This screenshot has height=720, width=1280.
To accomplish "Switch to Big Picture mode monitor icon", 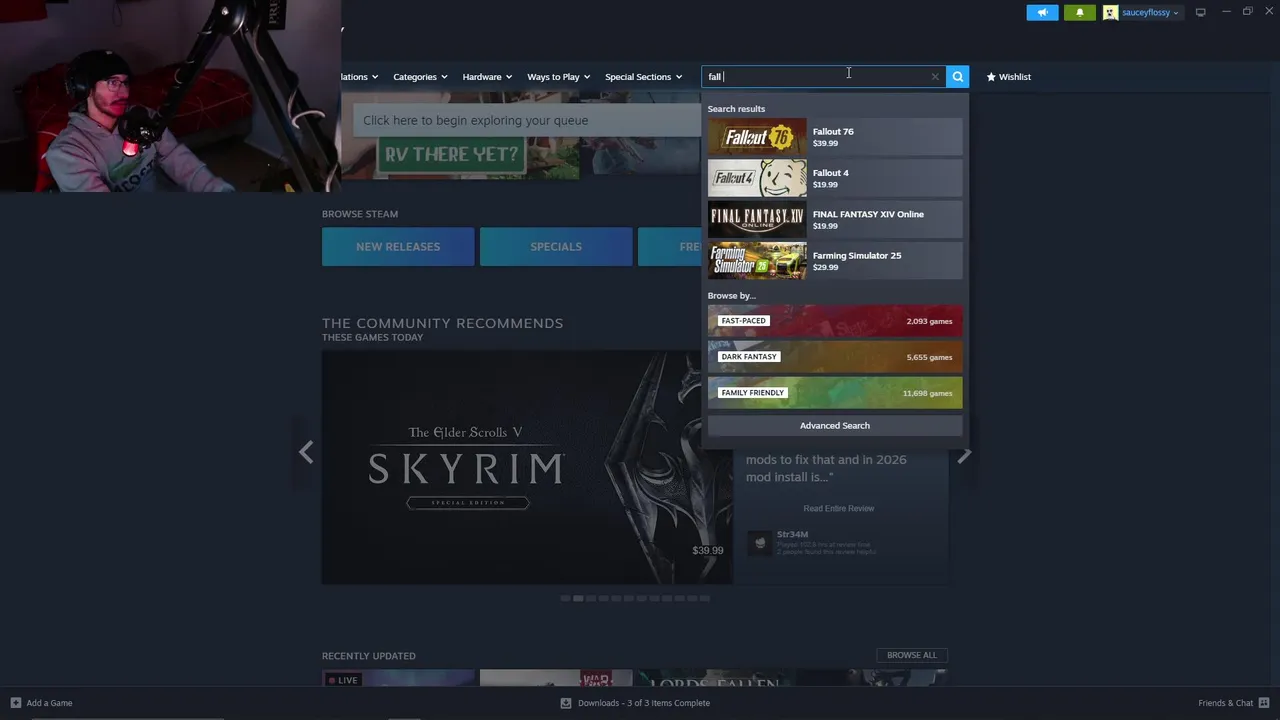I will pos(1200,12).
